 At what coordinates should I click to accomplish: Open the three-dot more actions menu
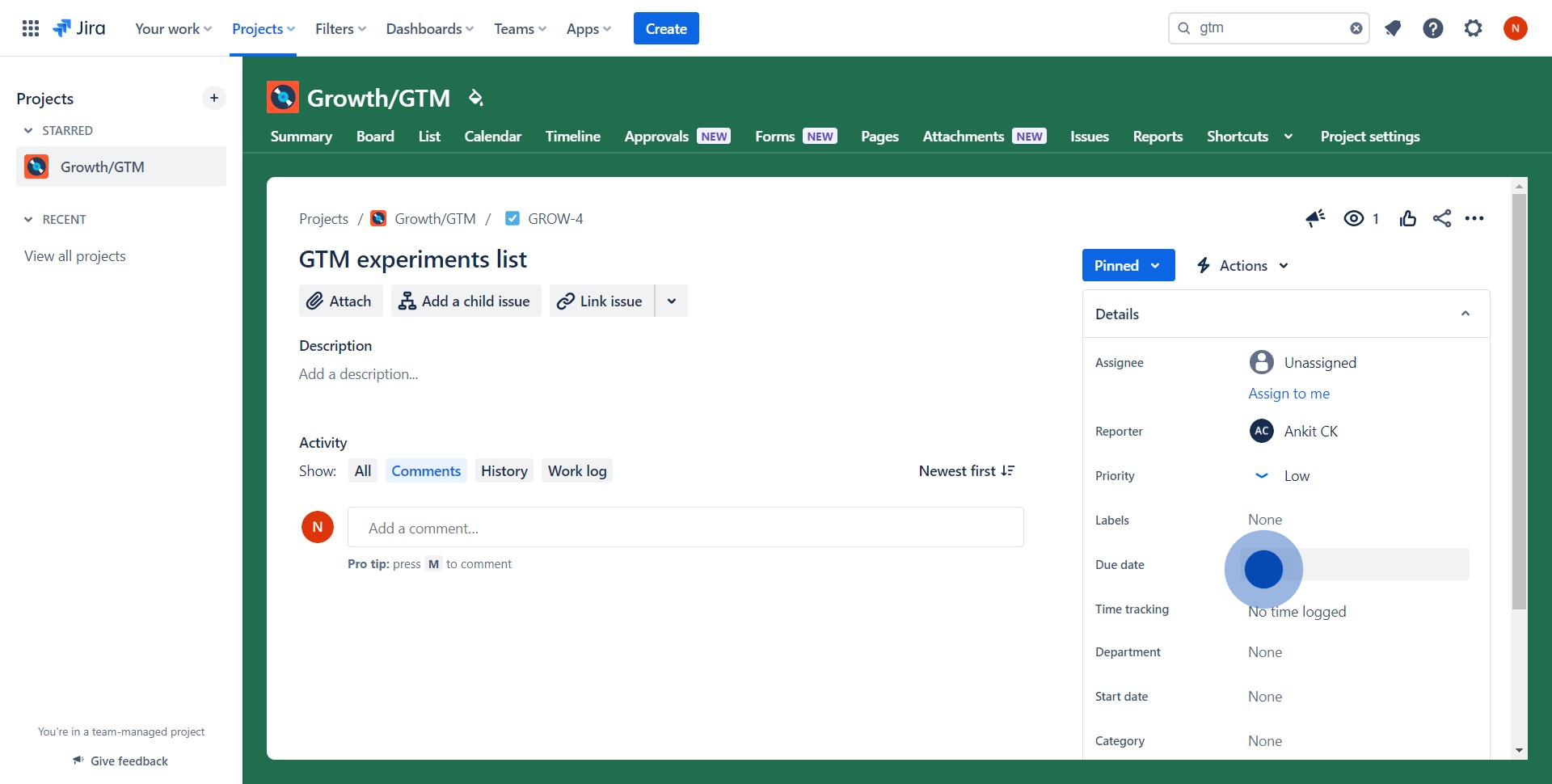(x=1474, y=218)
